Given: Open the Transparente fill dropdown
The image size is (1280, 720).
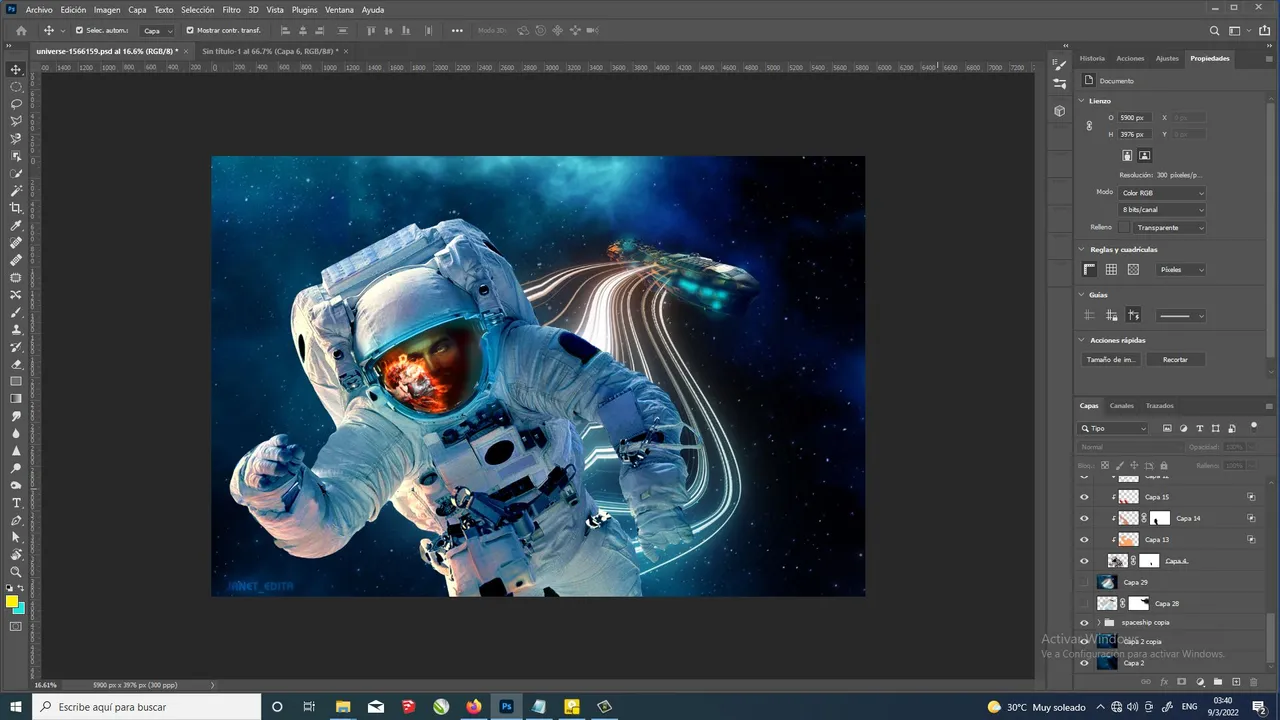Looking at the screenshot, I should point(1170,228).
